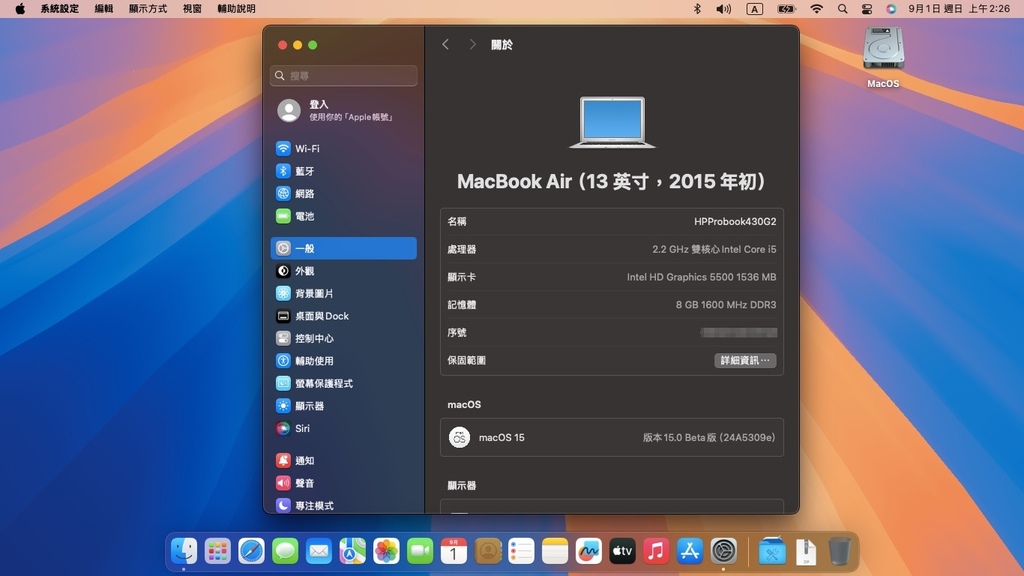The height and width of the screenshot is (576, 1024).
Task: Open 編輯 edit menu
Action: [x=103, y=8]
